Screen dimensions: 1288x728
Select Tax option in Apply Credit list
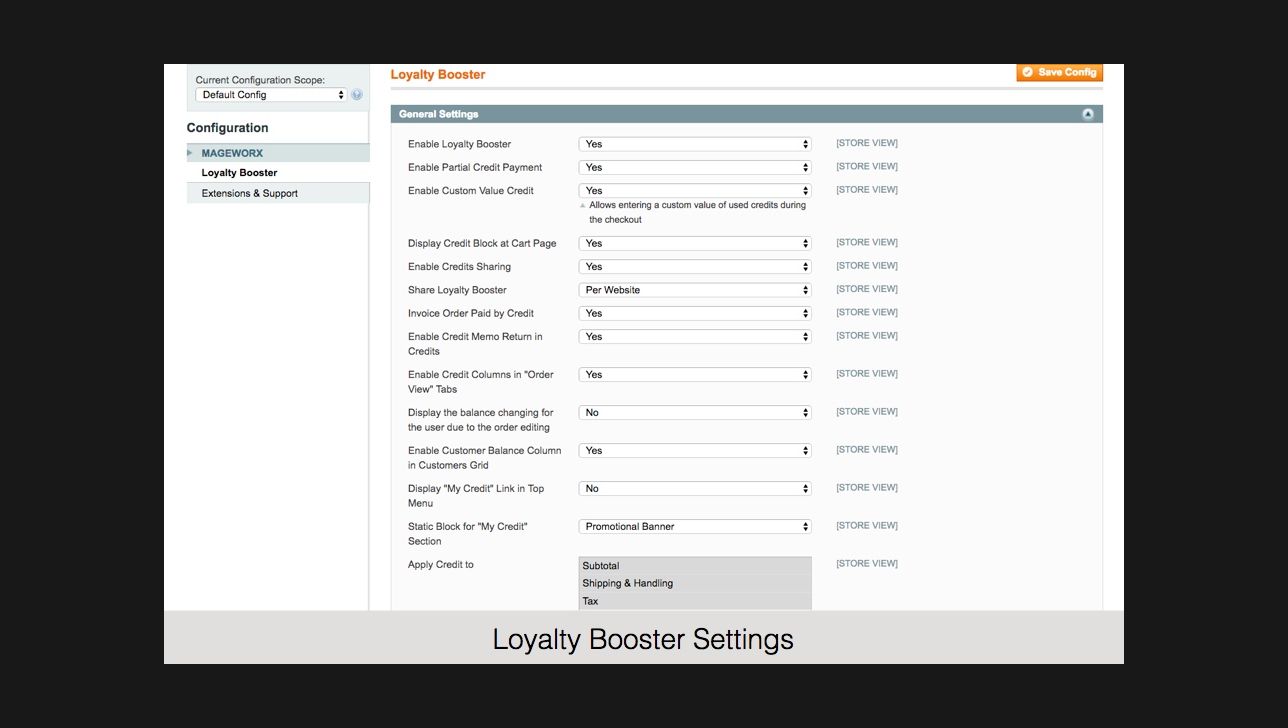click(x=695, y=601)
